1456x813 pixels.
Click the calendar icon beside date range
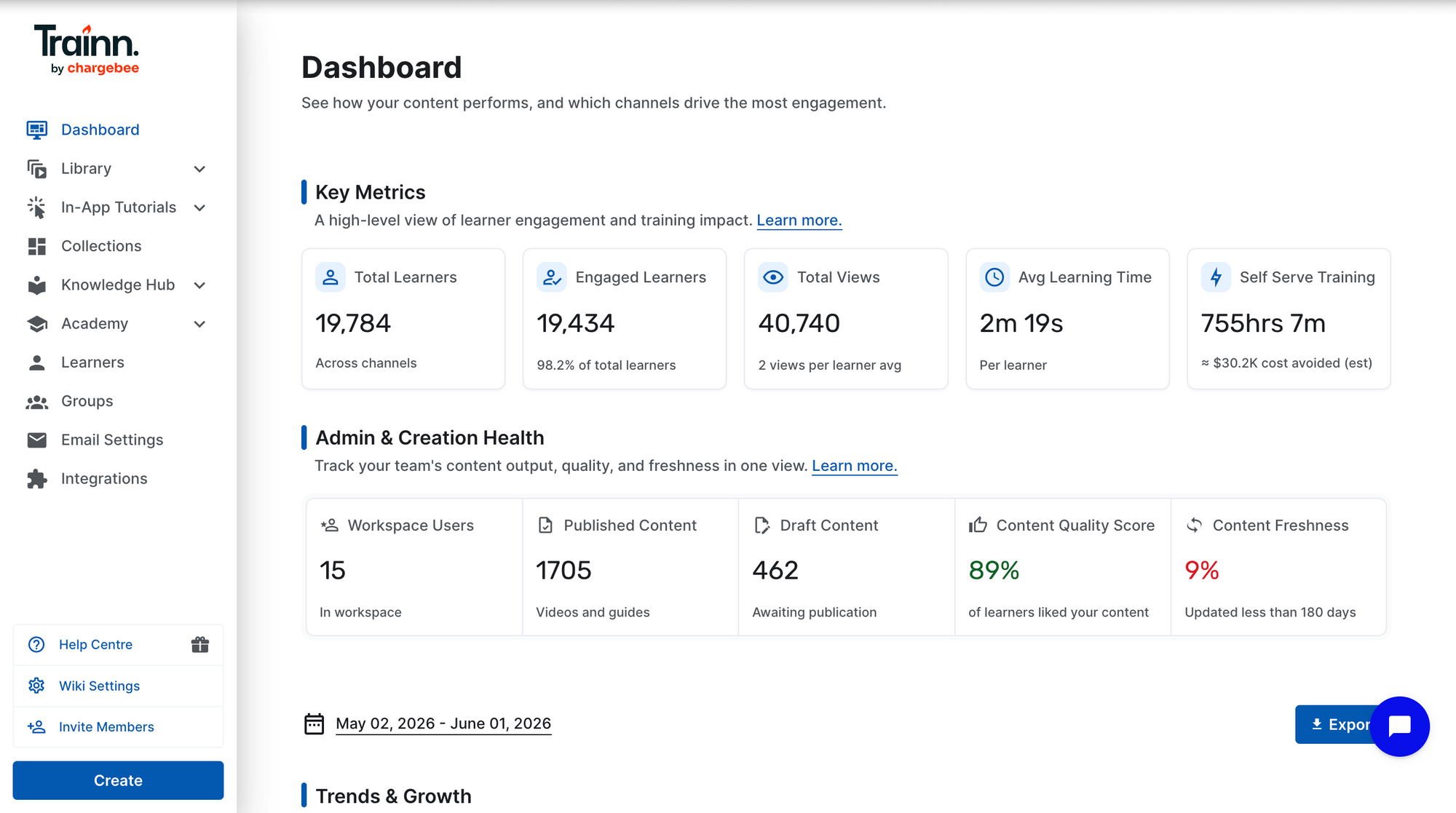click(x=314, y=723)
